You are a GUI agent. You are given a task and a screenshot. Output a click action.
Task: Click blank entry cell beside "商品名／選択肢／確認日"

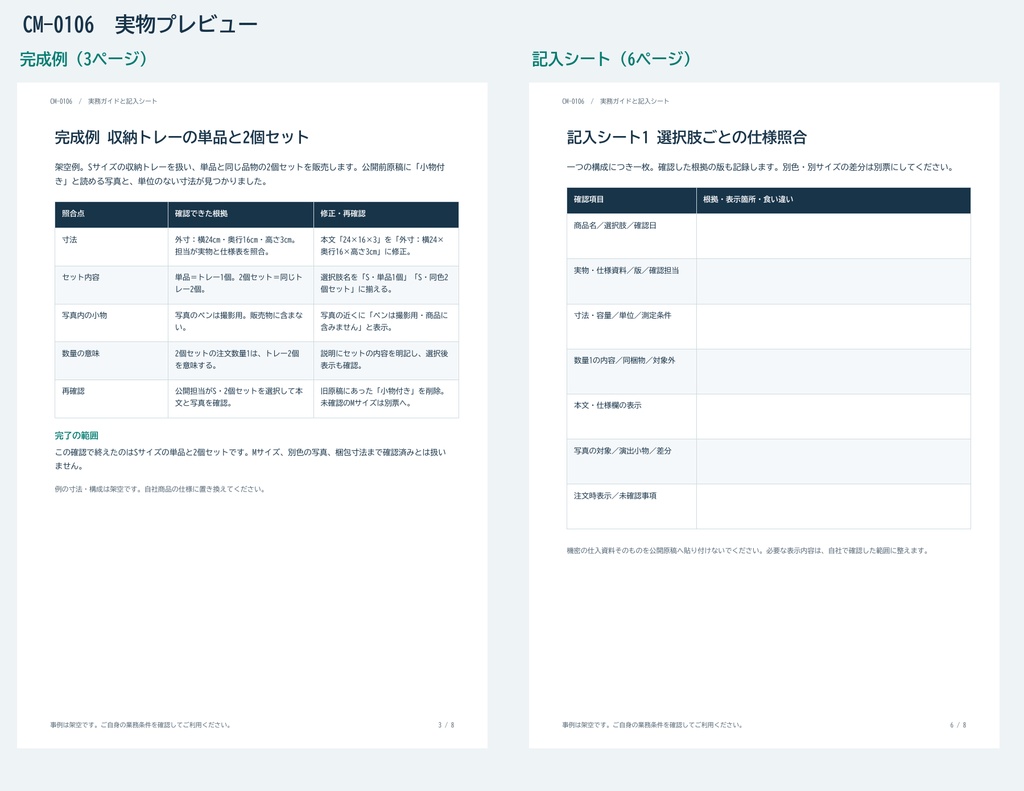(x=833, y=236)
